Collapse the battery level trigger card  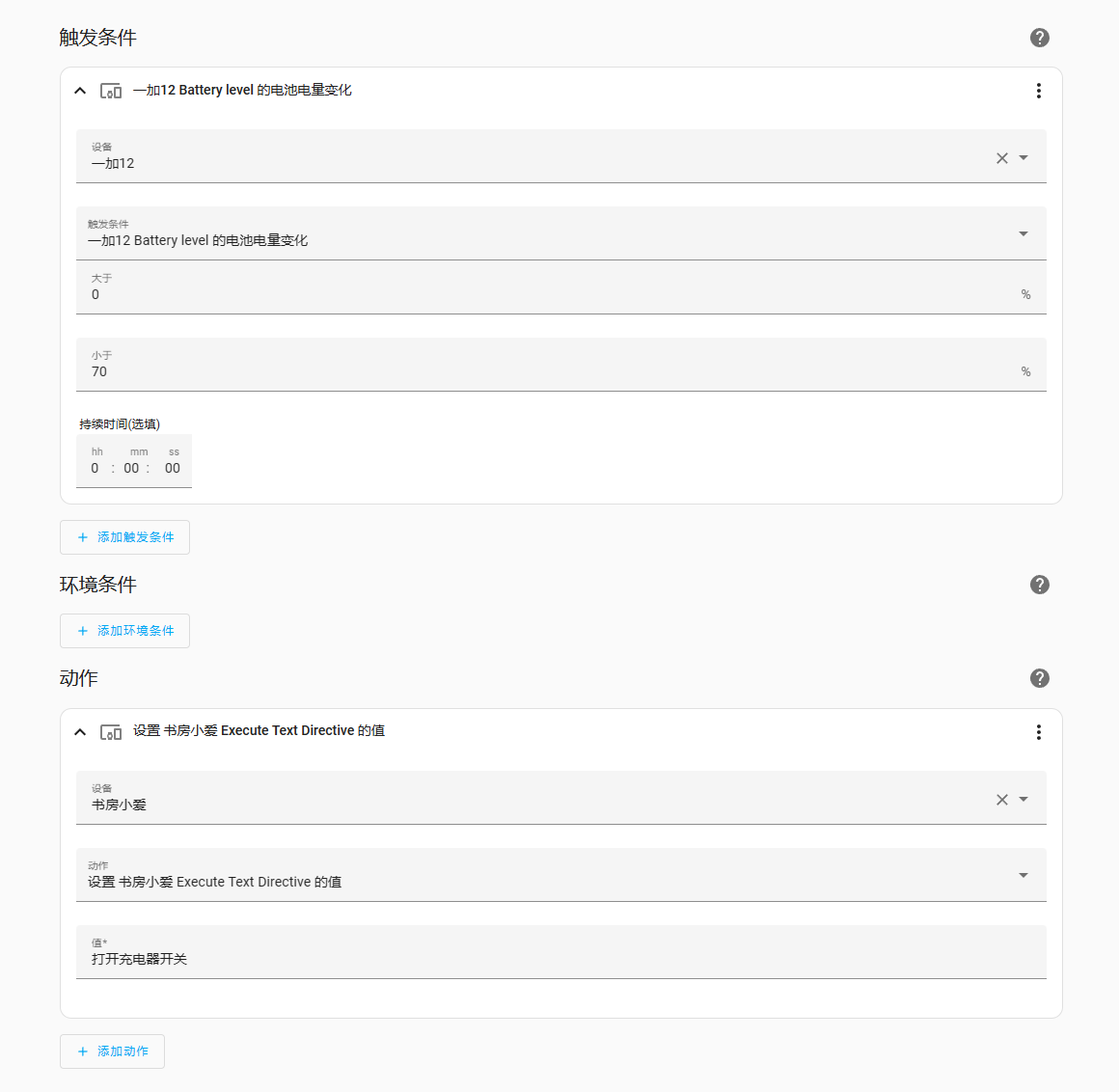click(x=81, y=91)
